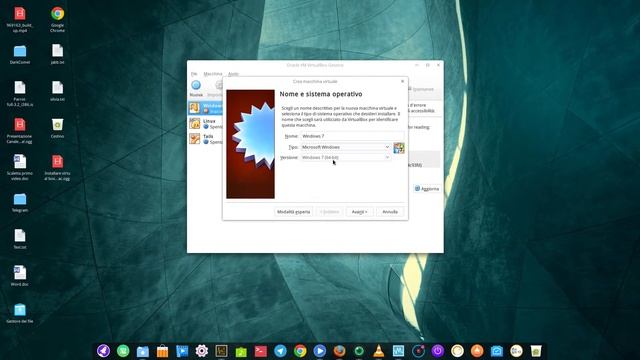Screen dimensions: 640x360
Task: Select the Presentazione Canale .ogg desktop file
Action: tap(20, 130)
